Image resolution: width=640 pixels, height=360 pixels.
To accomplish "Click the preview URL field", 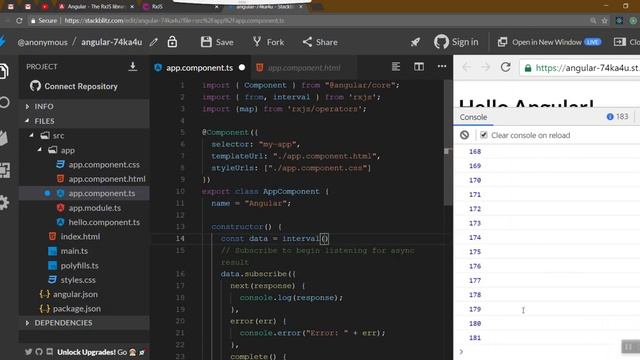I will [580, 68].
